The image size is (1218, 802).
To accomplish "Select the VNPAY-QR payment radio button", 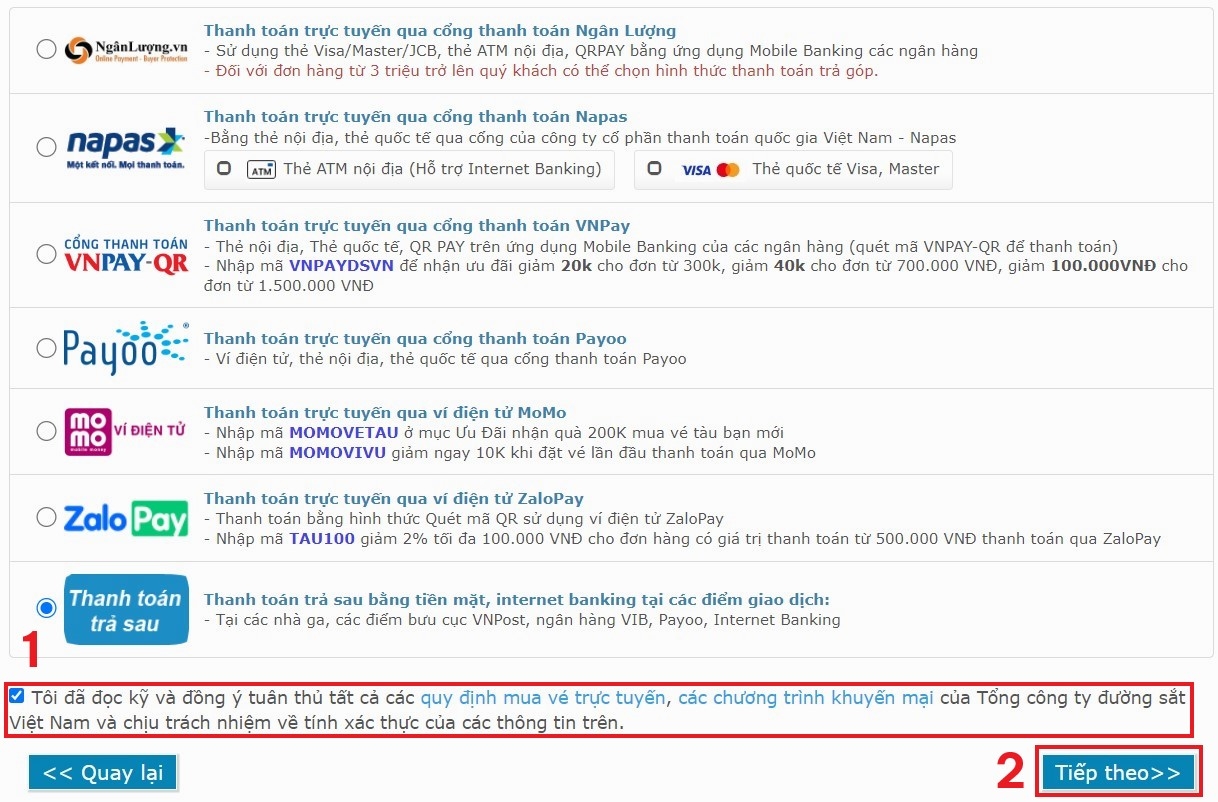I will pyautogui.click(x=46, y=254).
